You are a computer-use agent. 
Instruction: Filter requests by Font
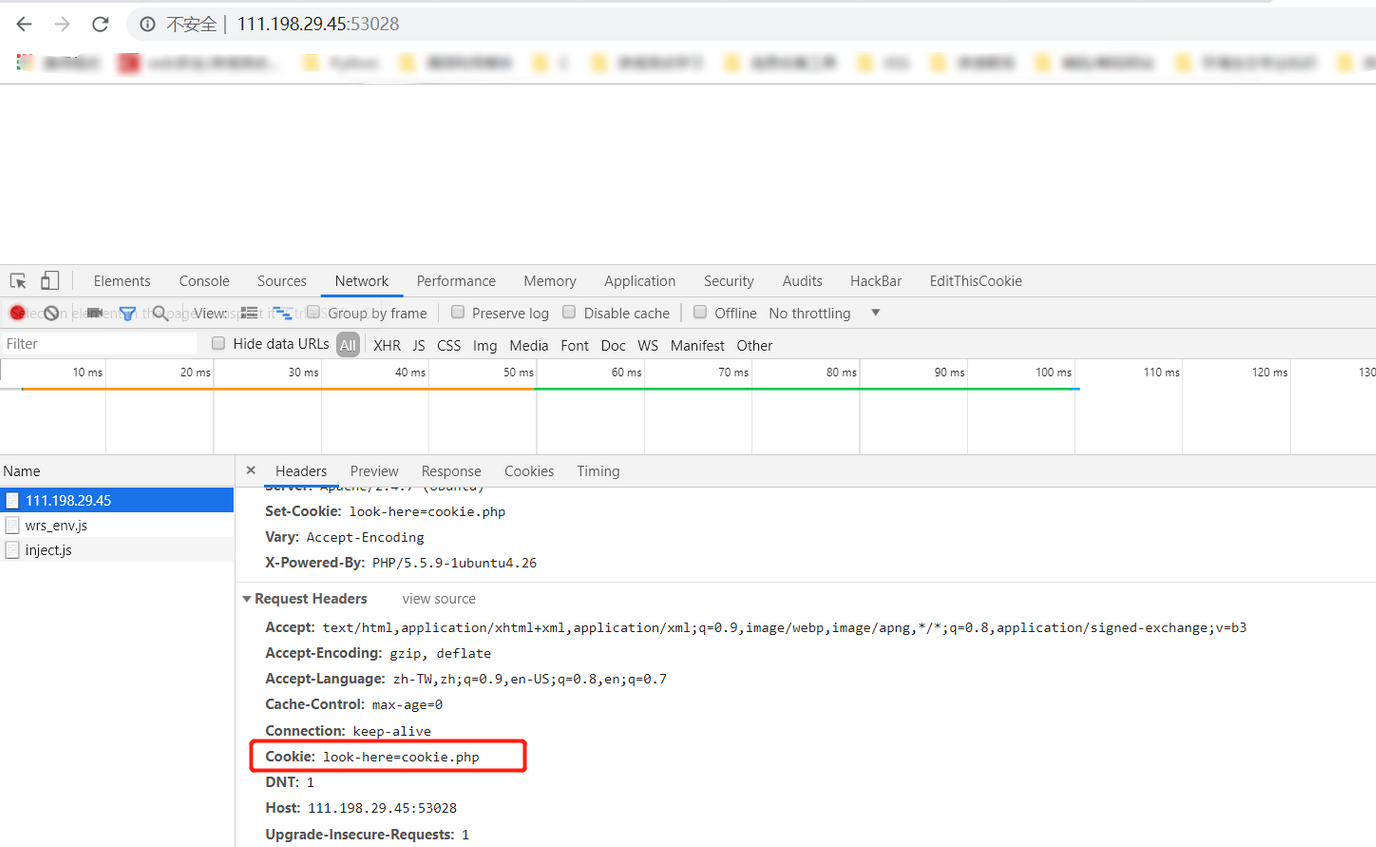point(575,345)
